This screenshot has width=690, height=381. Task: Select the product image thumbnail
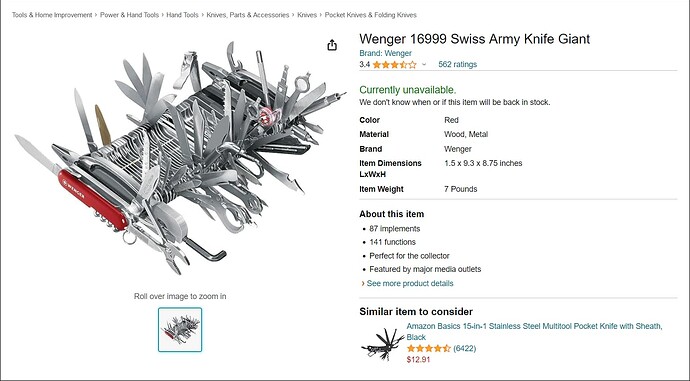click(x=180, y=330)
